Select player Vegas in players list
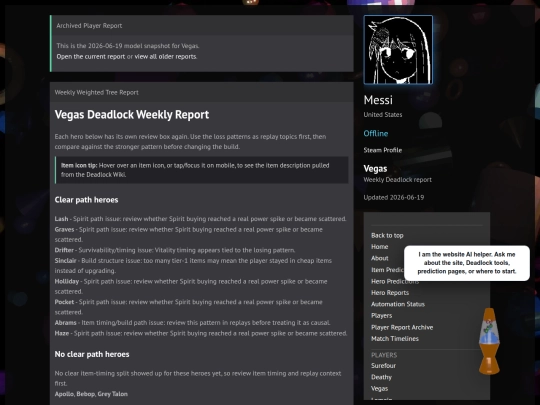The width and height of the screenshot is (540, 405). 380,388
